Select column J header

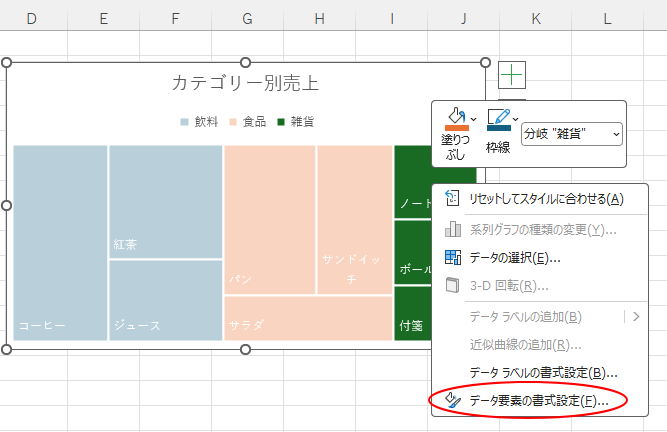pyautogui.click(x=463, y=19)
